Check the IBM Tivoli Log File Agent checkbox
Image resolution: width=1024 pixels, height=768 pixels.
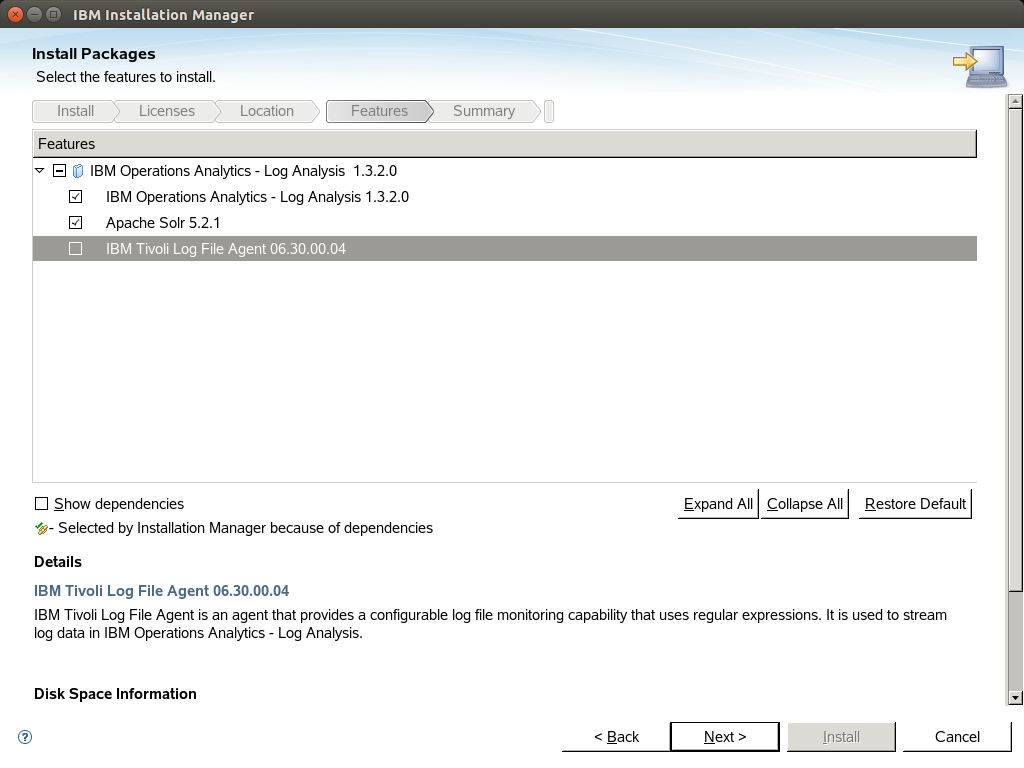click(76, 249)
